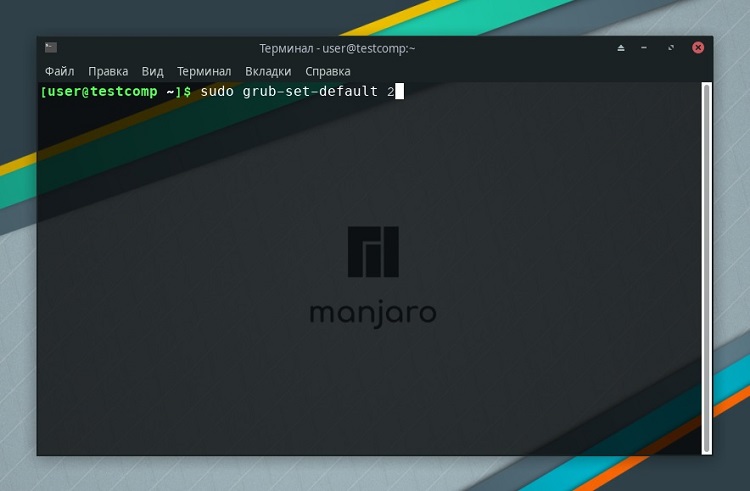Click the Manjaro logo on the wallpaper

tap(373, 252)
